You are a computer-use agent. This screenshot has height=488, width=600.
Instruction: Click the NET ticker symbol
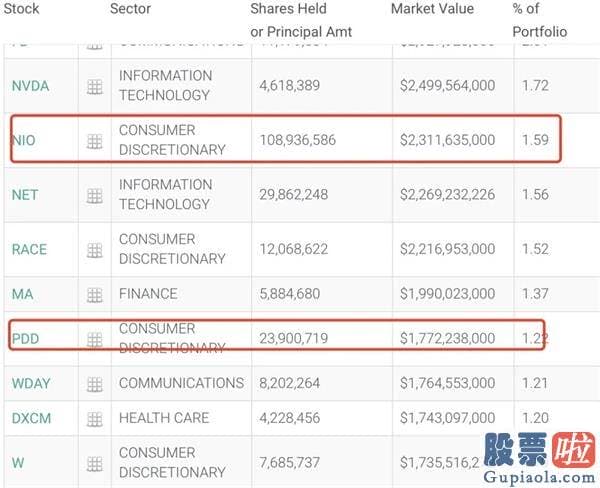(x=25, y=195)
